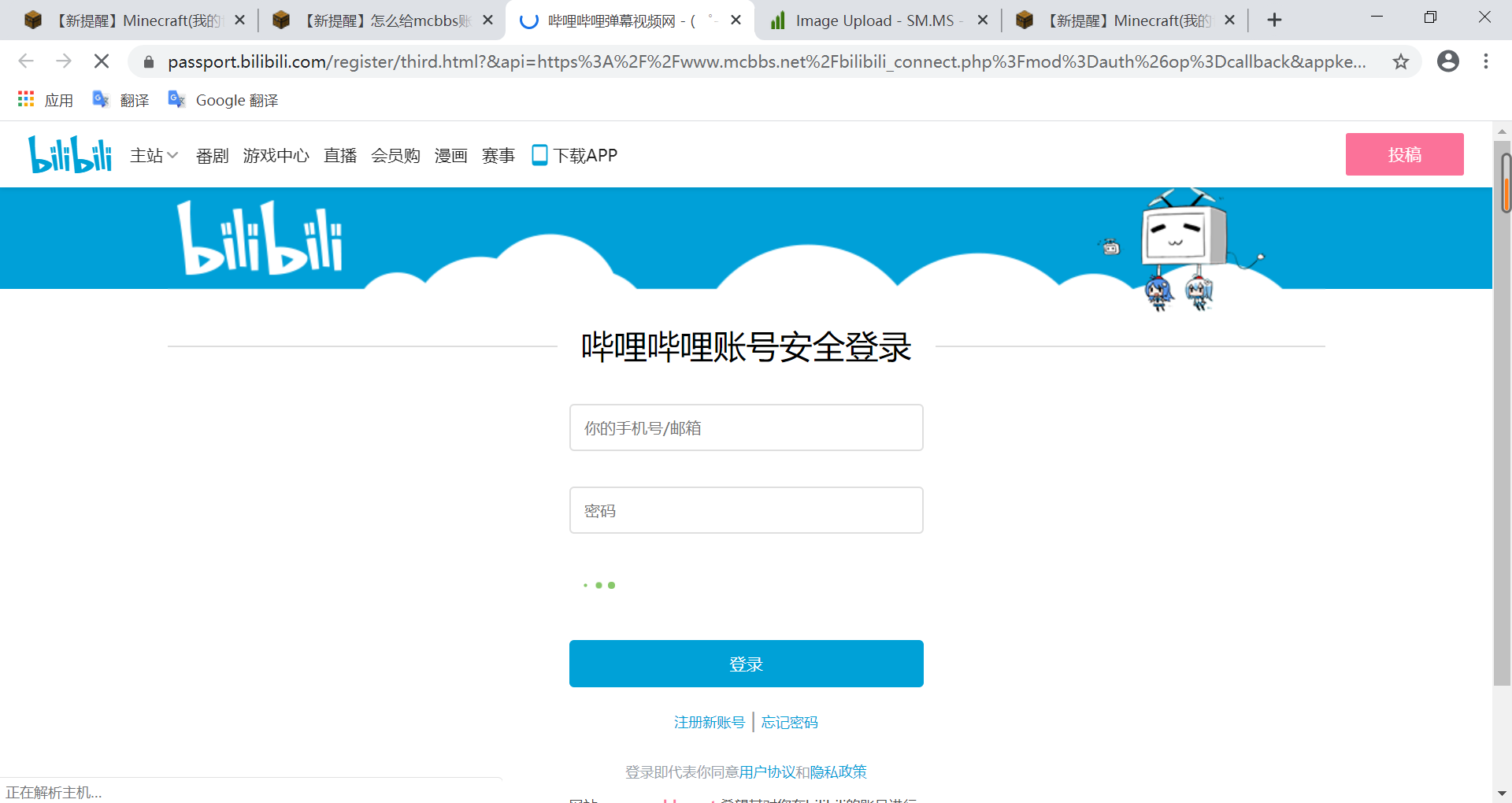Open the 主站 dropdown menu

[154, 155]
